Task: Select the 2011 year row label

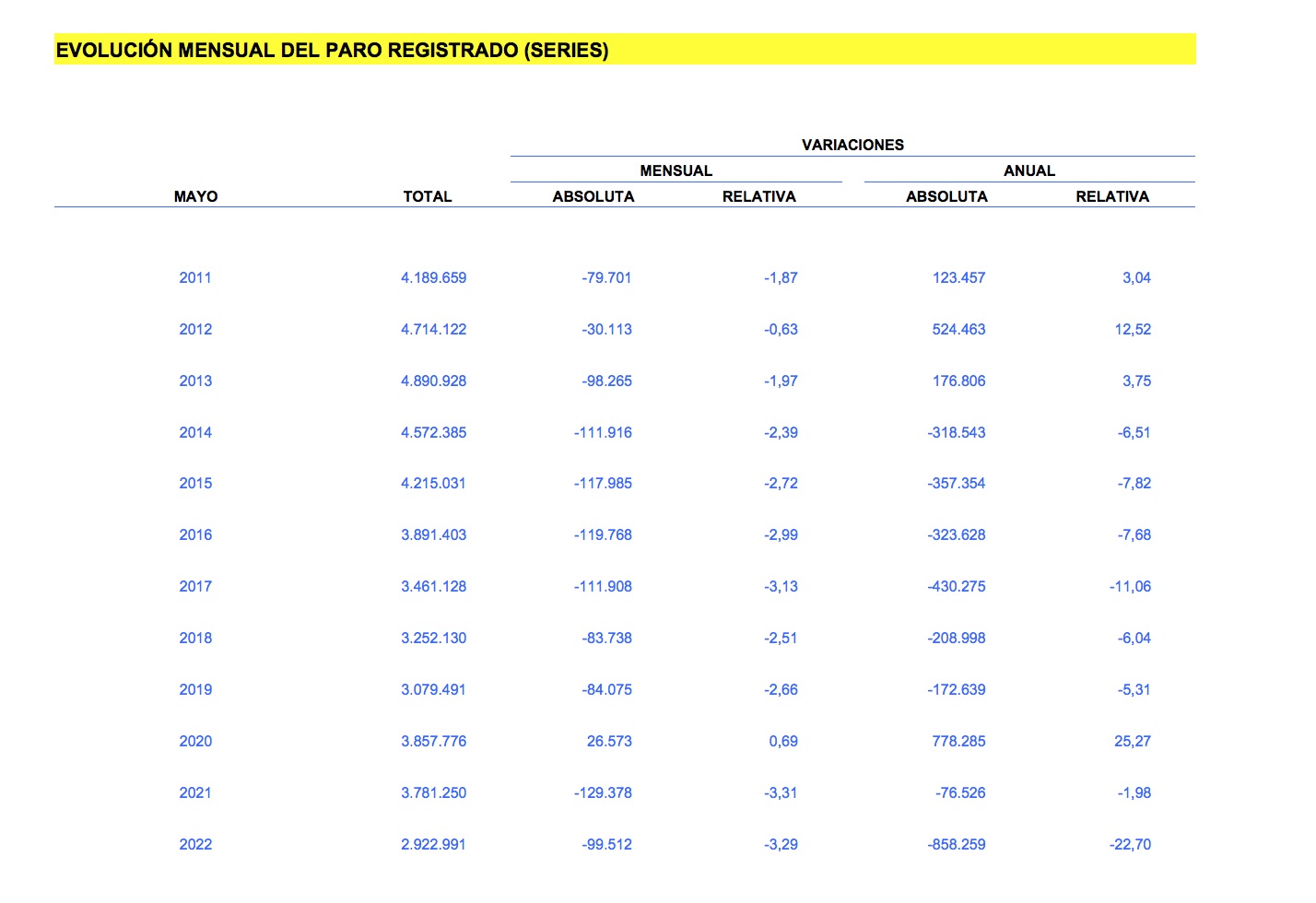Action: pos(195,277)
